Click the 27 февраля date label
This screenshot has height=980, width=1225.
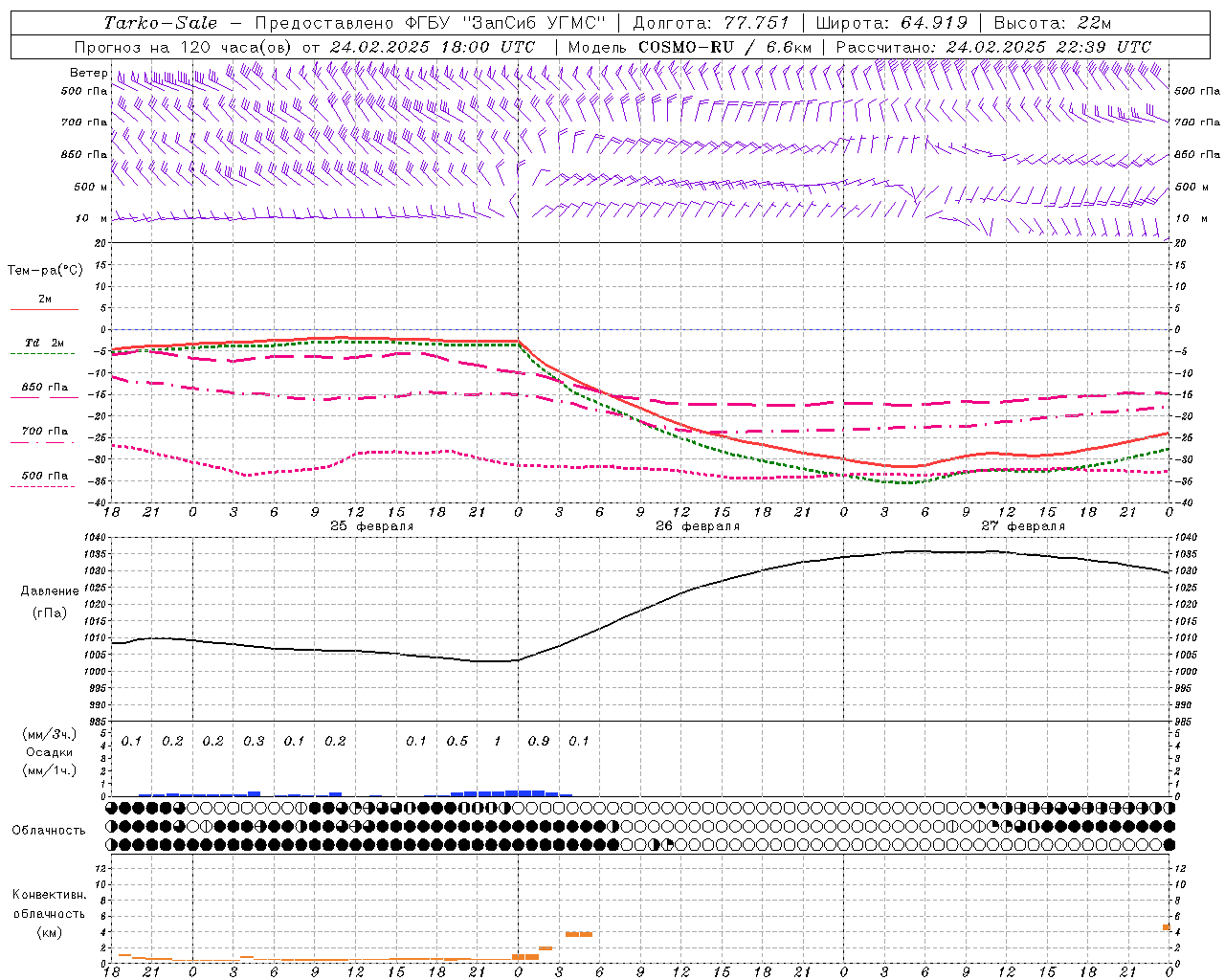pyautogui.click(x=1022, y=526)
